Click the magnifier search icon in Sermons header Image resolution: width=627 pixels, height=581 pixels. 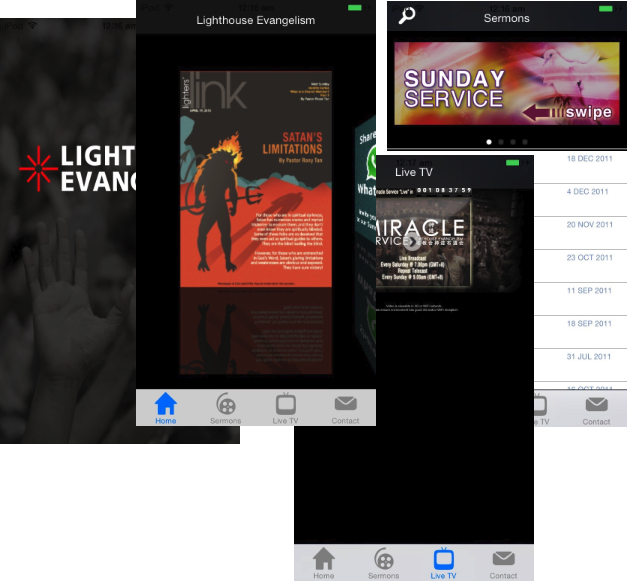pos(407,16)
